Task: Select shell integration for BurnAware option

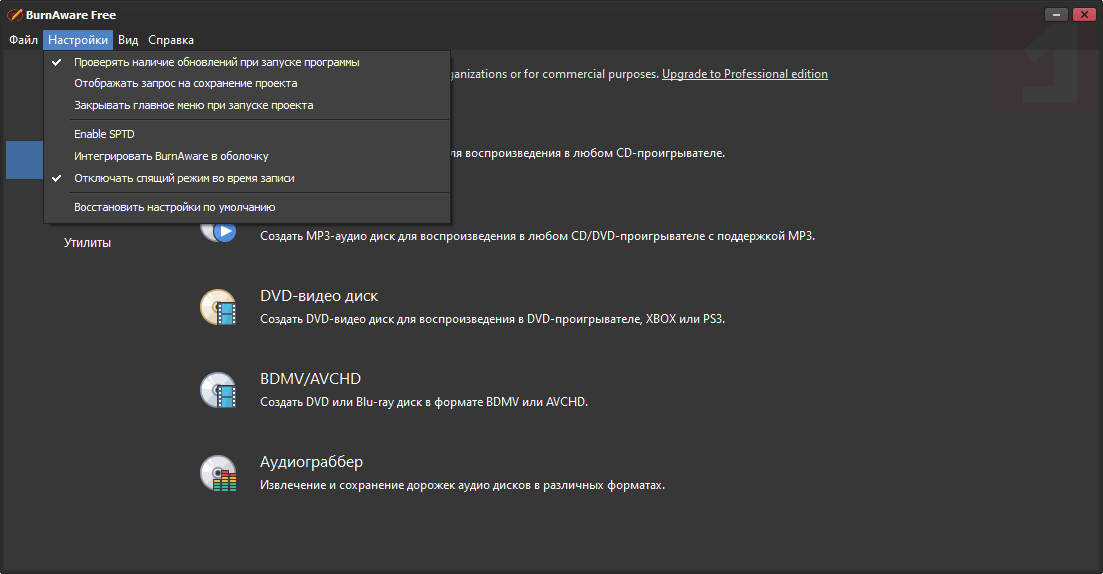Action: 171,156
